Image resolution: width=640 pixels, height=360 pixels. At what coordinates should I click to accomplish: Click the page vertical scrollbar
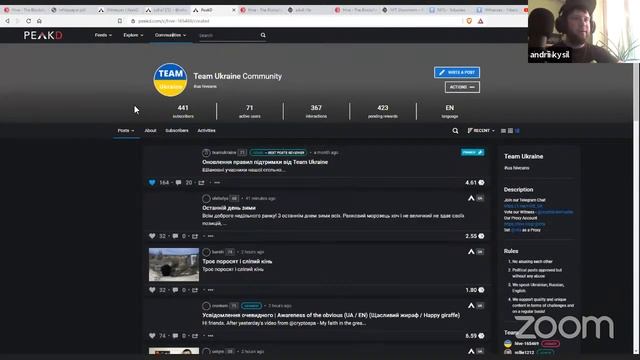(636, 208)
